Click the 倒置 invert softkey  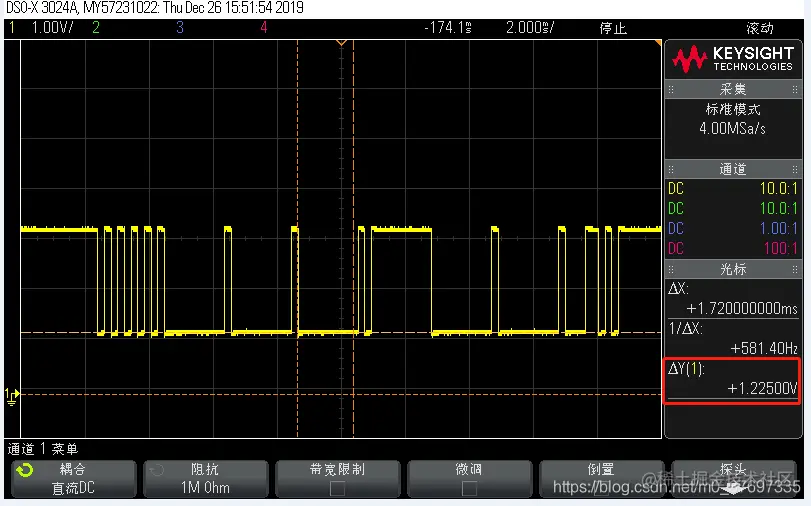[x=601, y=479]
